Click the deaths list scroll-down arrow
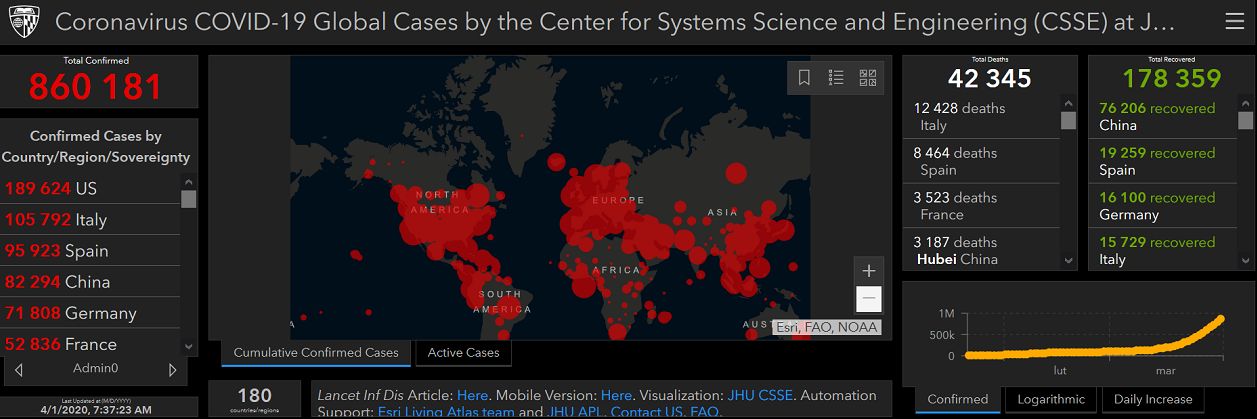The width and height of the screenshot is (1257, 419). (1068, 260)
